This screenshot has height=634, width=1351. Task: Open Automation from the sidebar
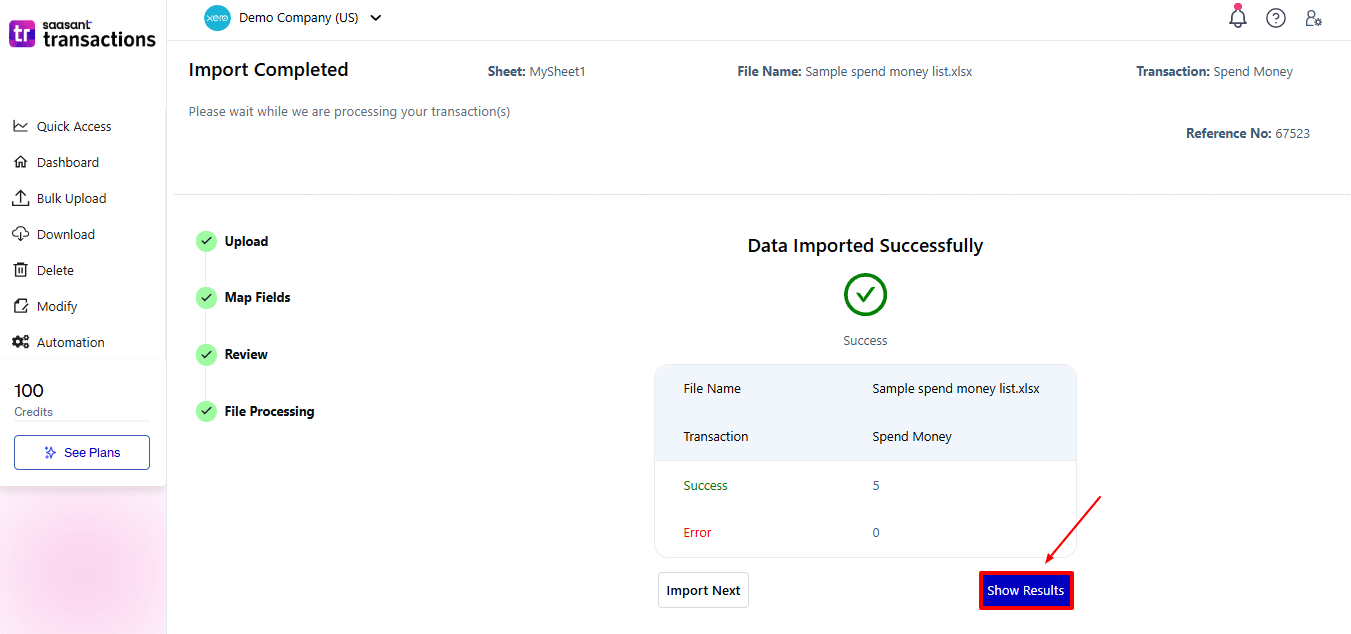click(70, 343)
